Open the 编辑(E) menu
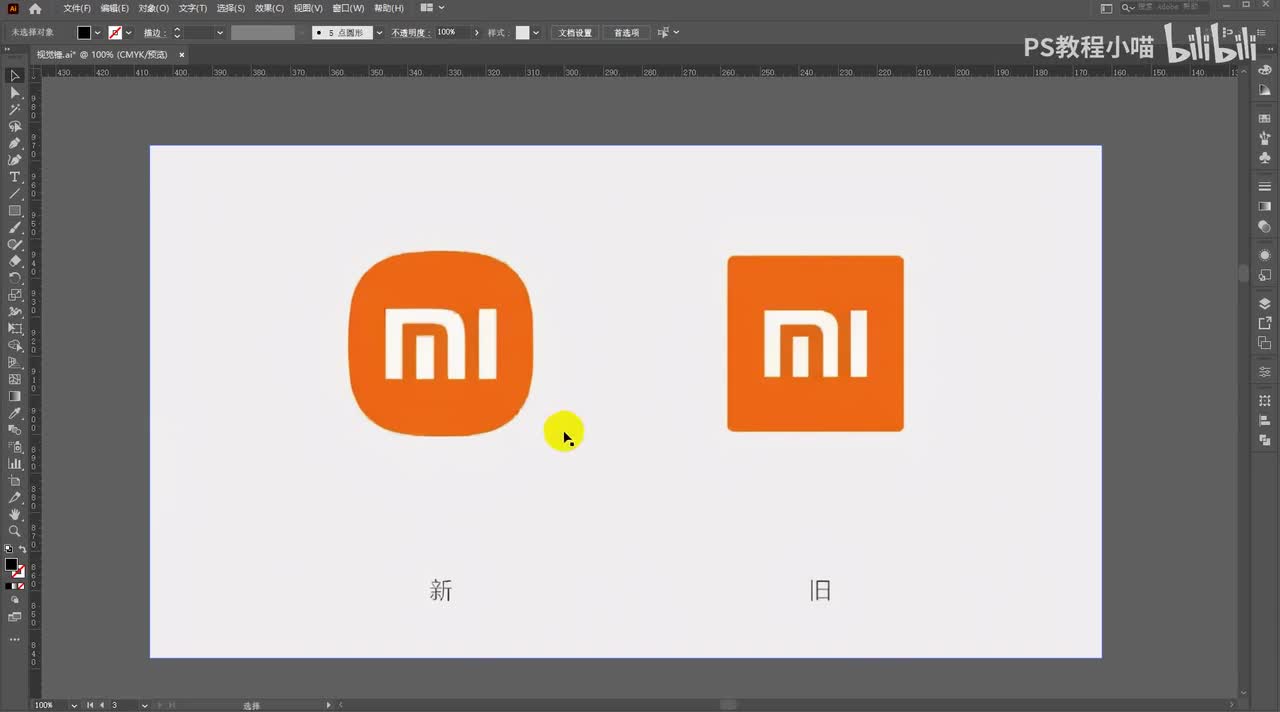 115,8
